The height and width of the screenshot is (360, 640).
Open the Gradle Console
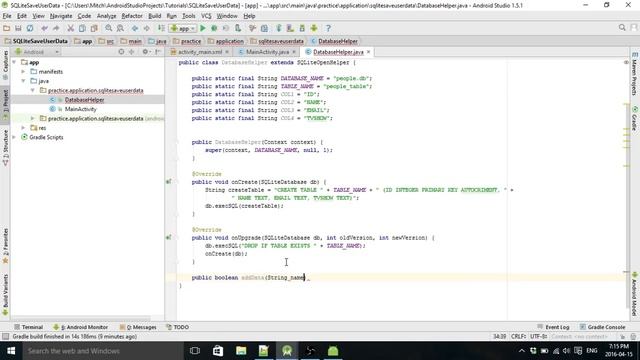coord(602,327)
